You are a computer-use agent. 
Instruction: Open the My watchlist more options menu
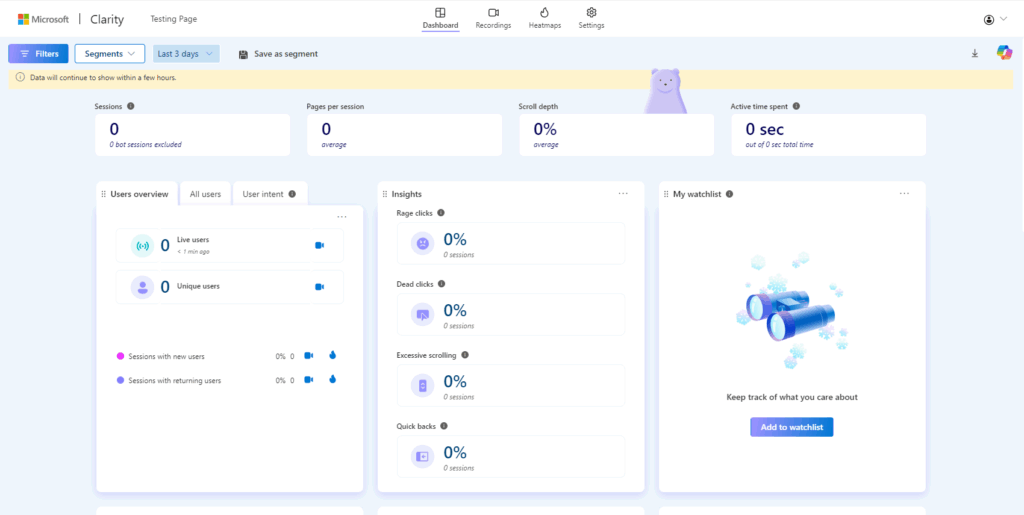point(904,194)
